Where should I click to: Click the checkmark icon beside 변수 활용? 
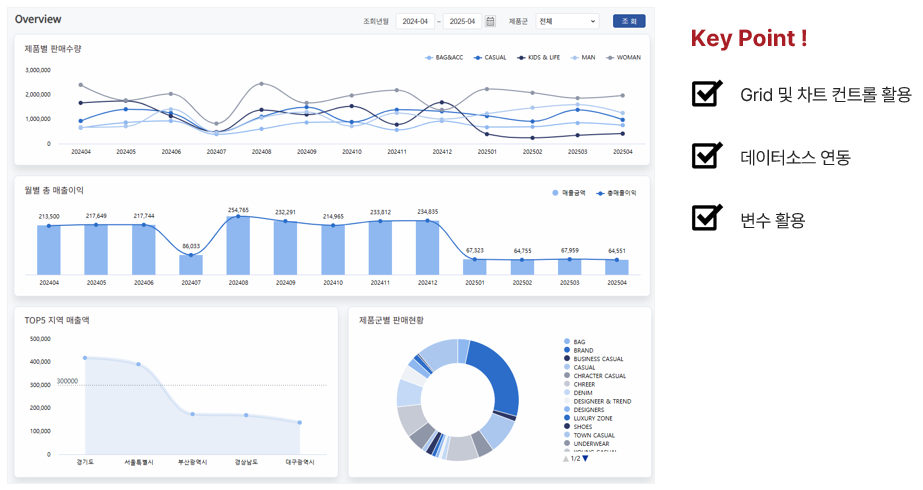tap(706, 217)
